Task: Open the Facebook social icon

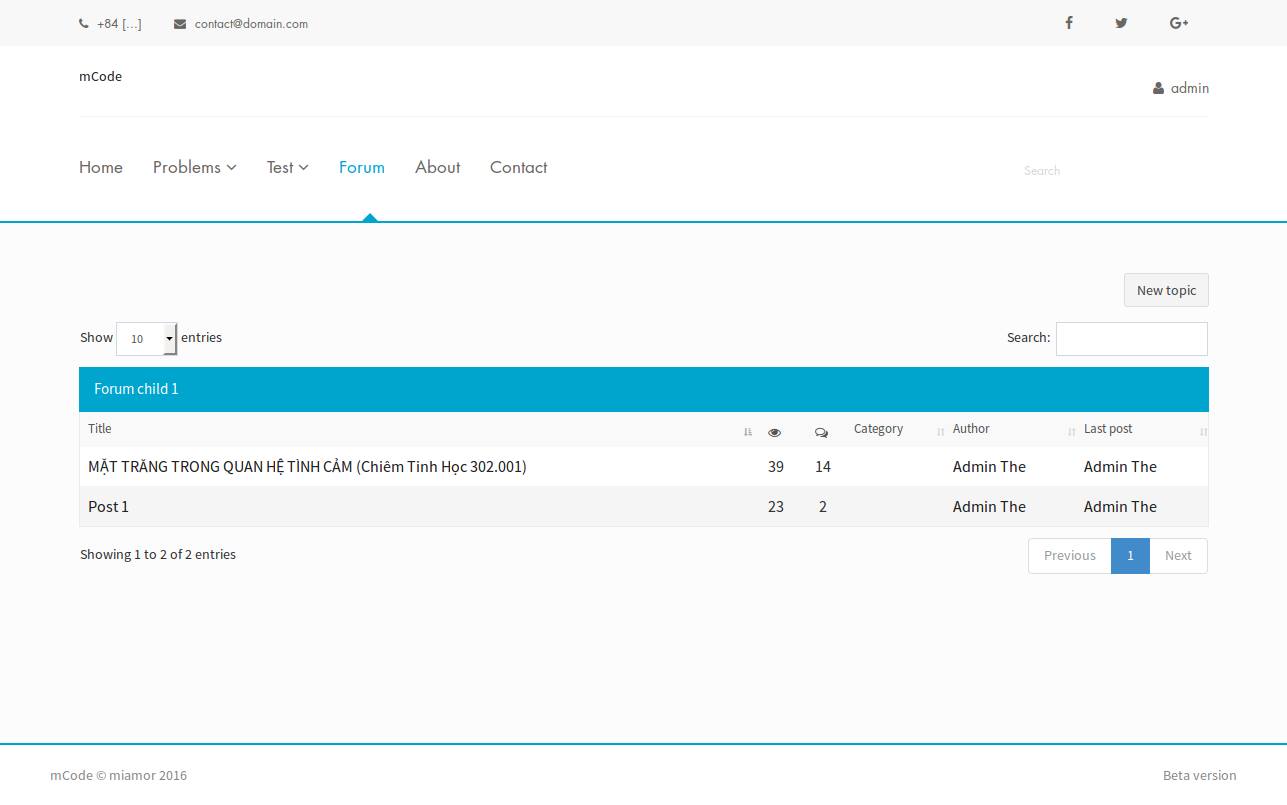Action: 1069,23
